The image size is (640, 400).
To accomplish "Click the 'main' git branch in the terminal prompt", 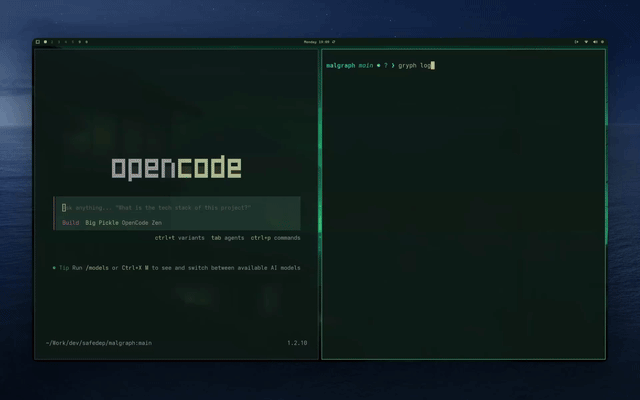I will [366, 65].
